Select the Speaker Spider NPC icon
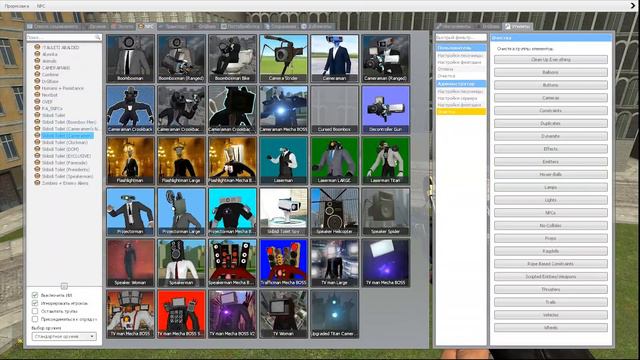This screenshot has width=640, height=360. pyautogui.click(x=385, y=211)
